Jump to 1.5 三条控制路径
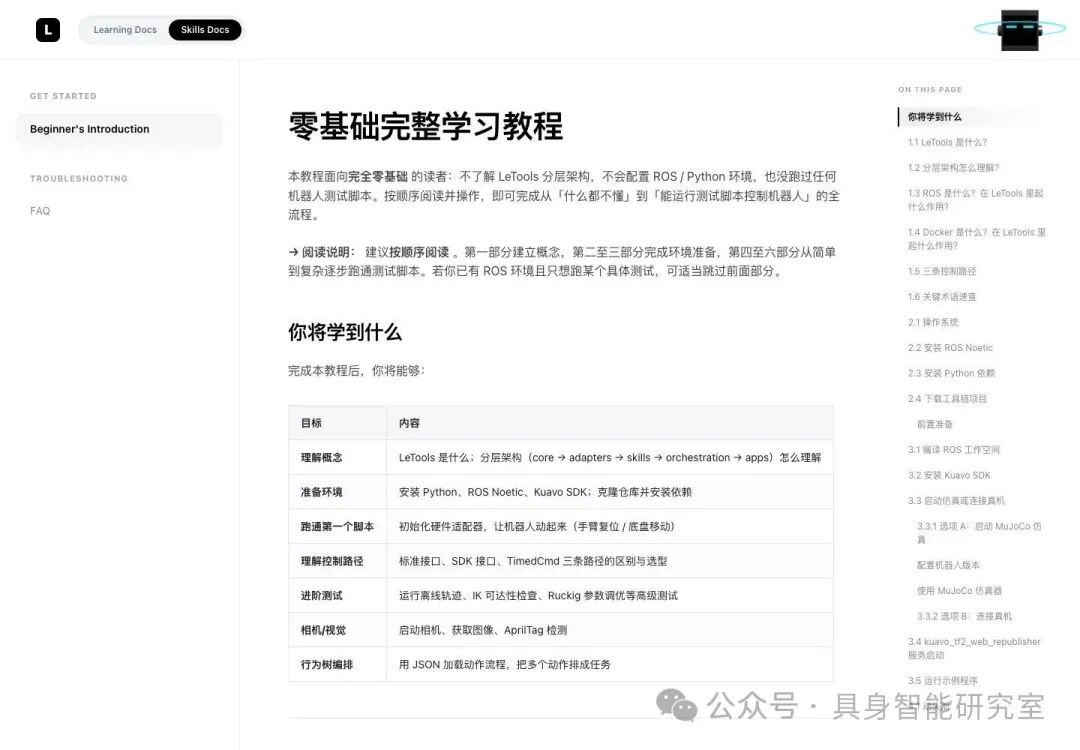The image size is (1080, 750). pyautogui.click(x=942, y=271)
